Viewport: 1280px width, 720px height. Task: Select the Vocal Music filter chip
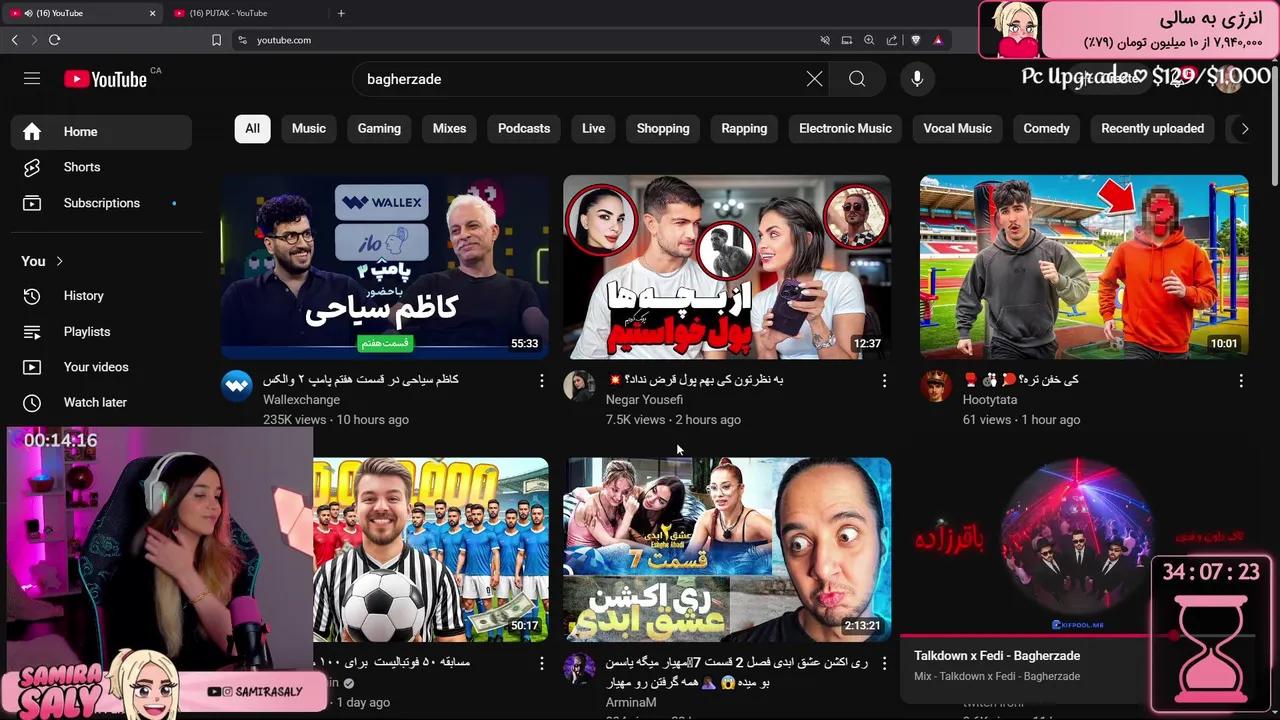tap(957, 128)
